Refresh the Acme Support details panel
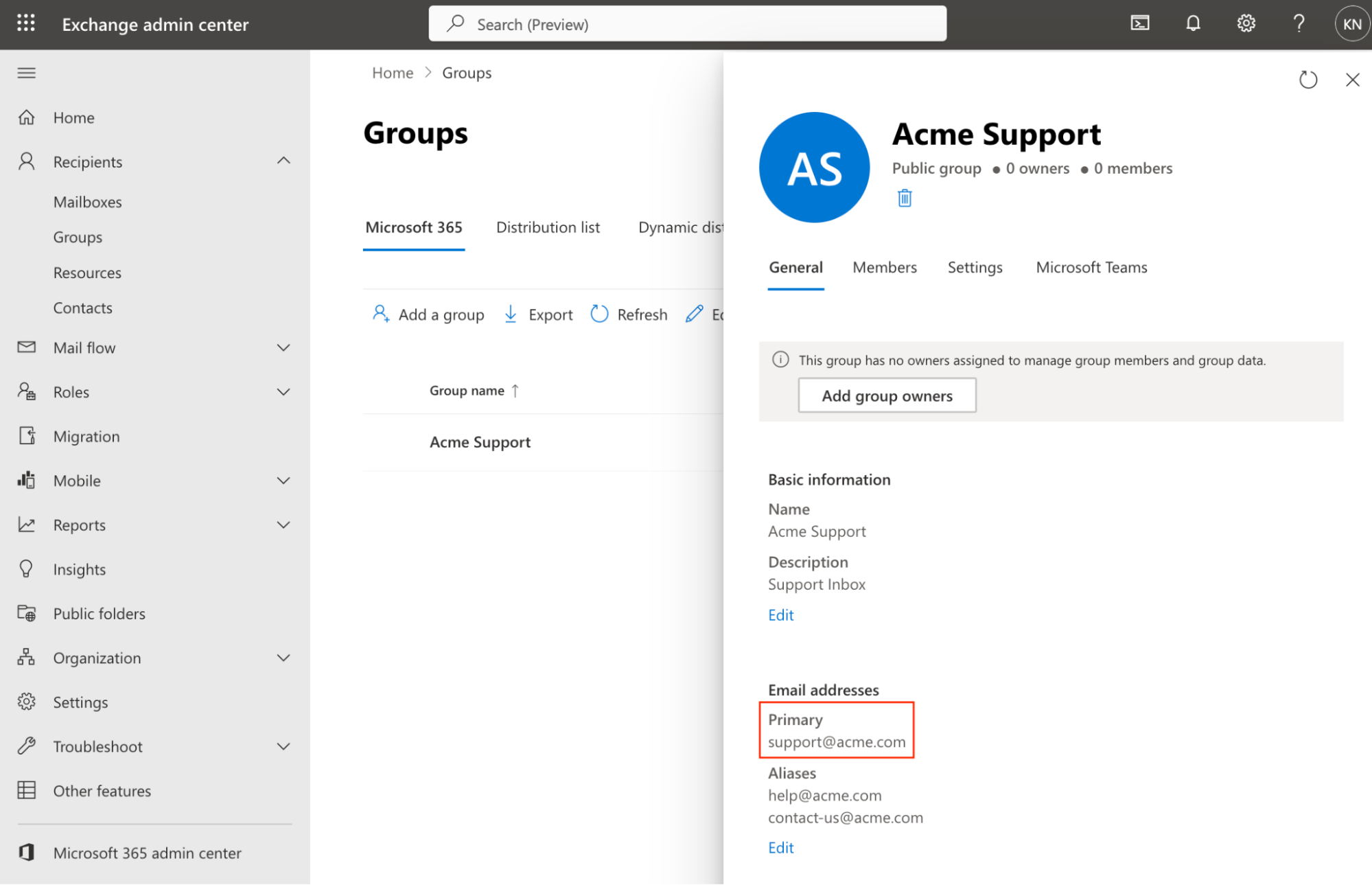The width and height of the screenshot is (1372, 885). [1308, 80]
